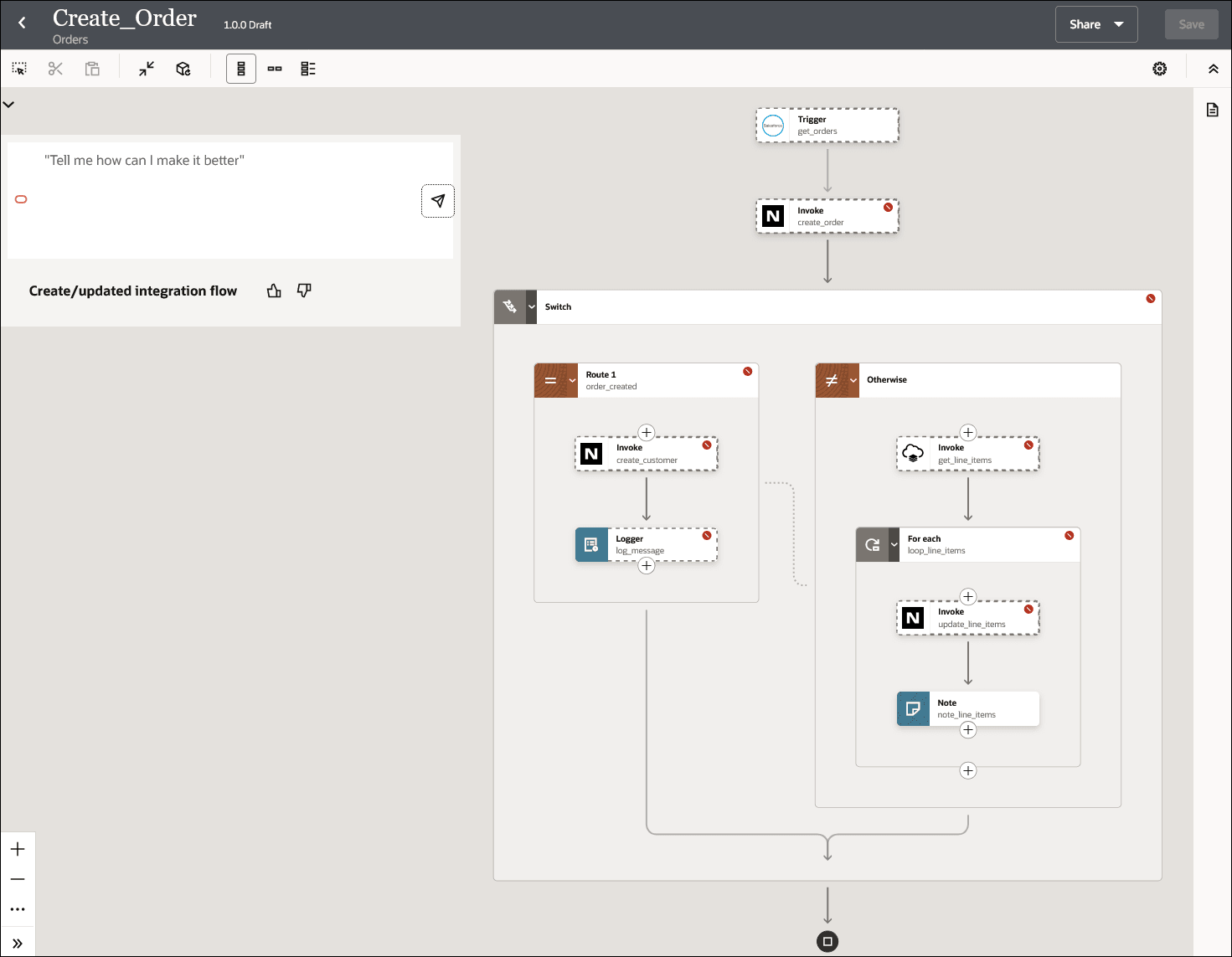Send the chat prompt via paper plane icon

tap(437, 200)
